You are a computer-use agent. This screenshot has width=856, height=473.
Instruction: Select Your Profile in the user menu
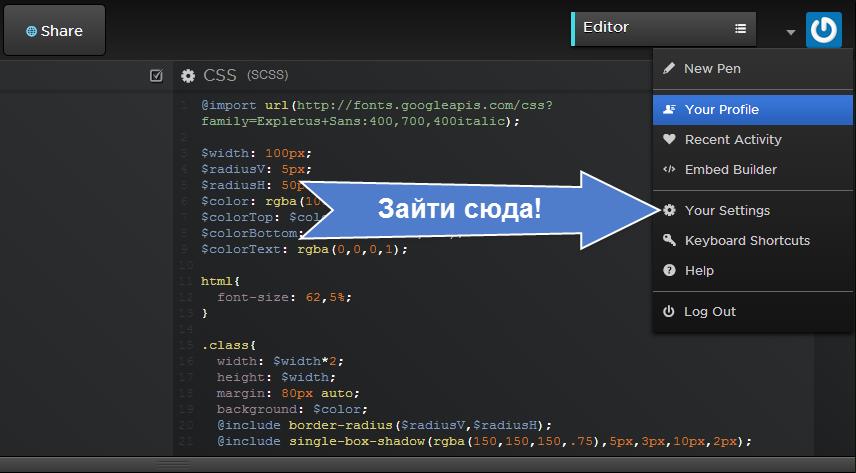click(721, 110)
